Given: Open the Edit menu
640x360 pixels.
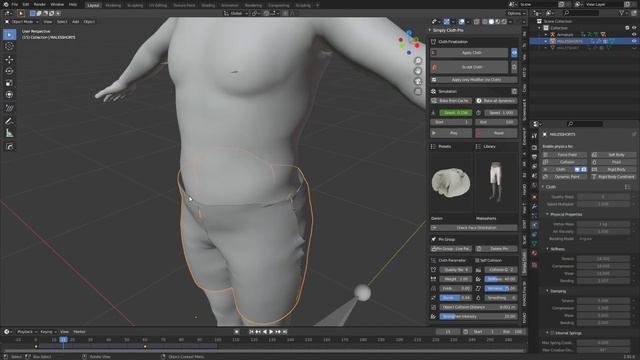Looking at the screenshot, I should (26, 4).
